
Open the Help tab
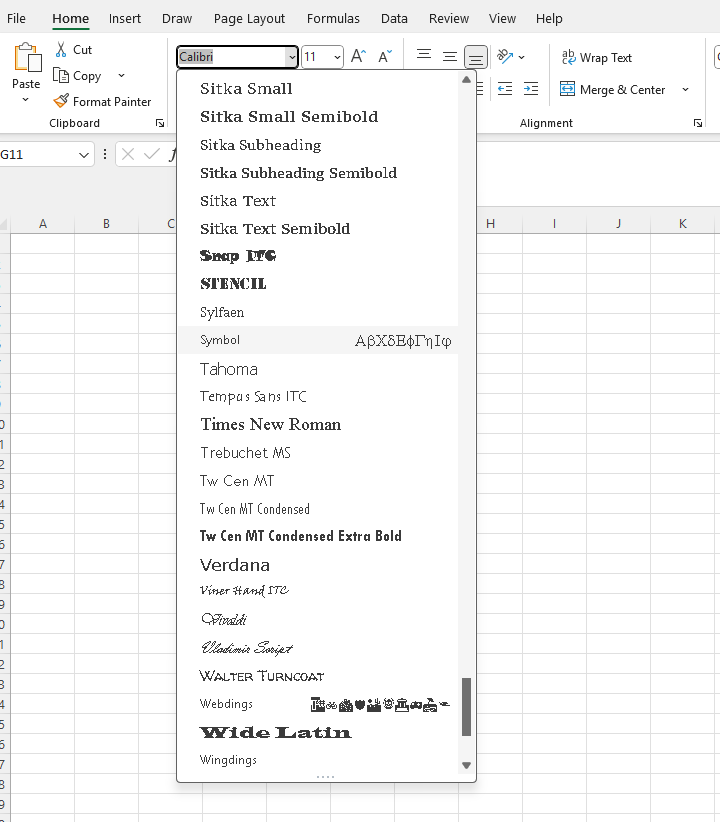[x=549, y=19]
